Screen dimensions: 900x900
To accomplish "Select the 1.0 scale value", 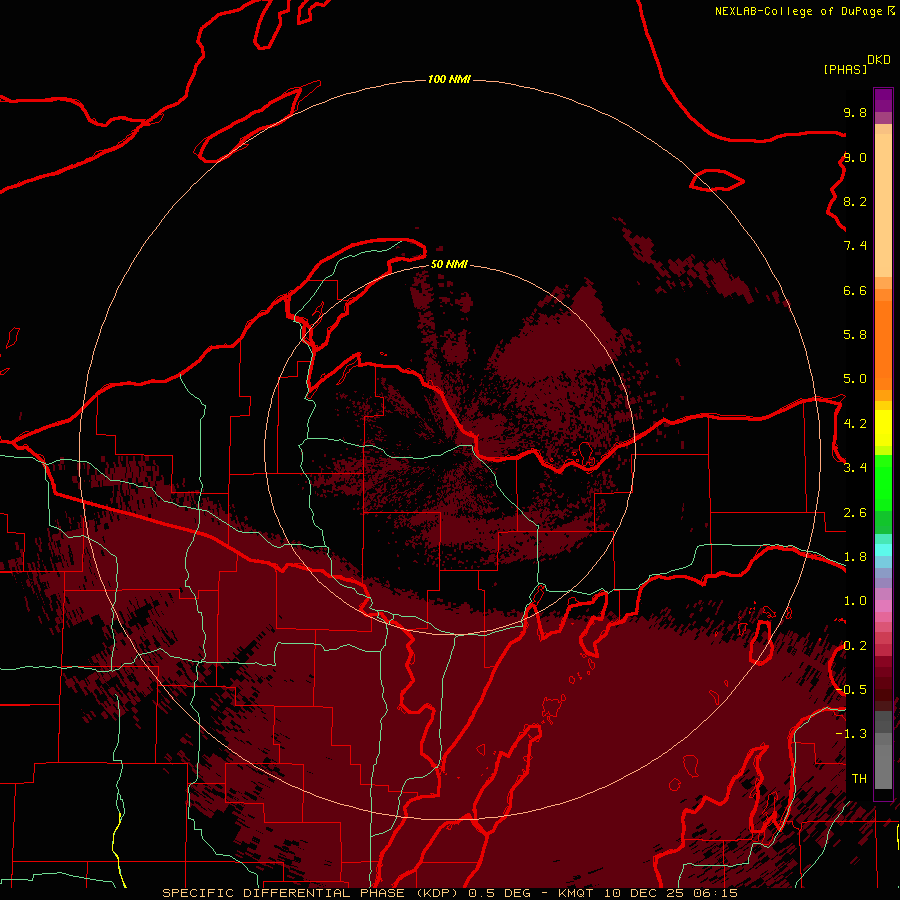I will 855,601.
